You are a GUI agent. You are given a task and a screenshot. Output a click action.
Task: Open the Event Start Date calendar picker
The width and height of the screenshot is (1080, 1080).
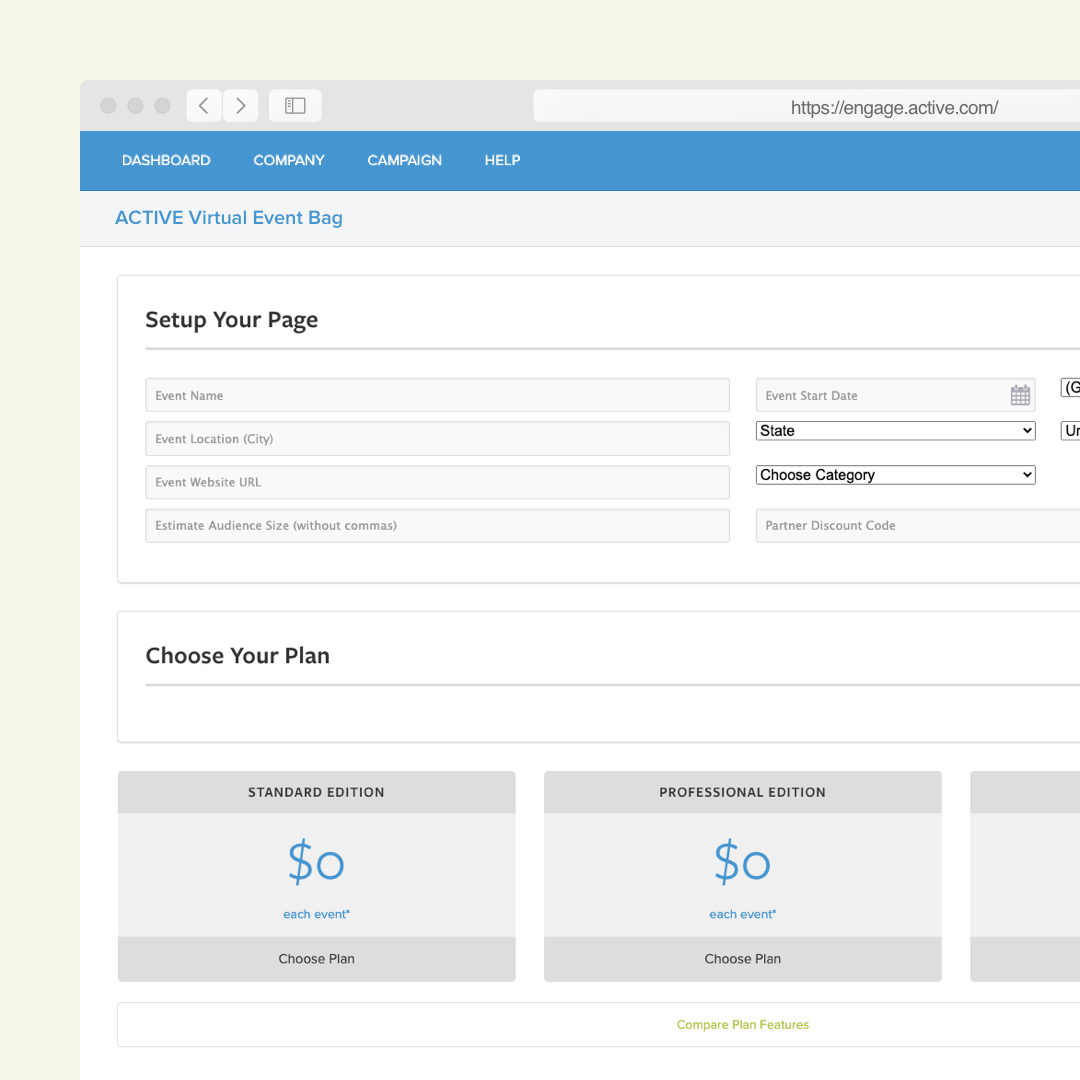pyautogui.click(x=1020, y=395)
